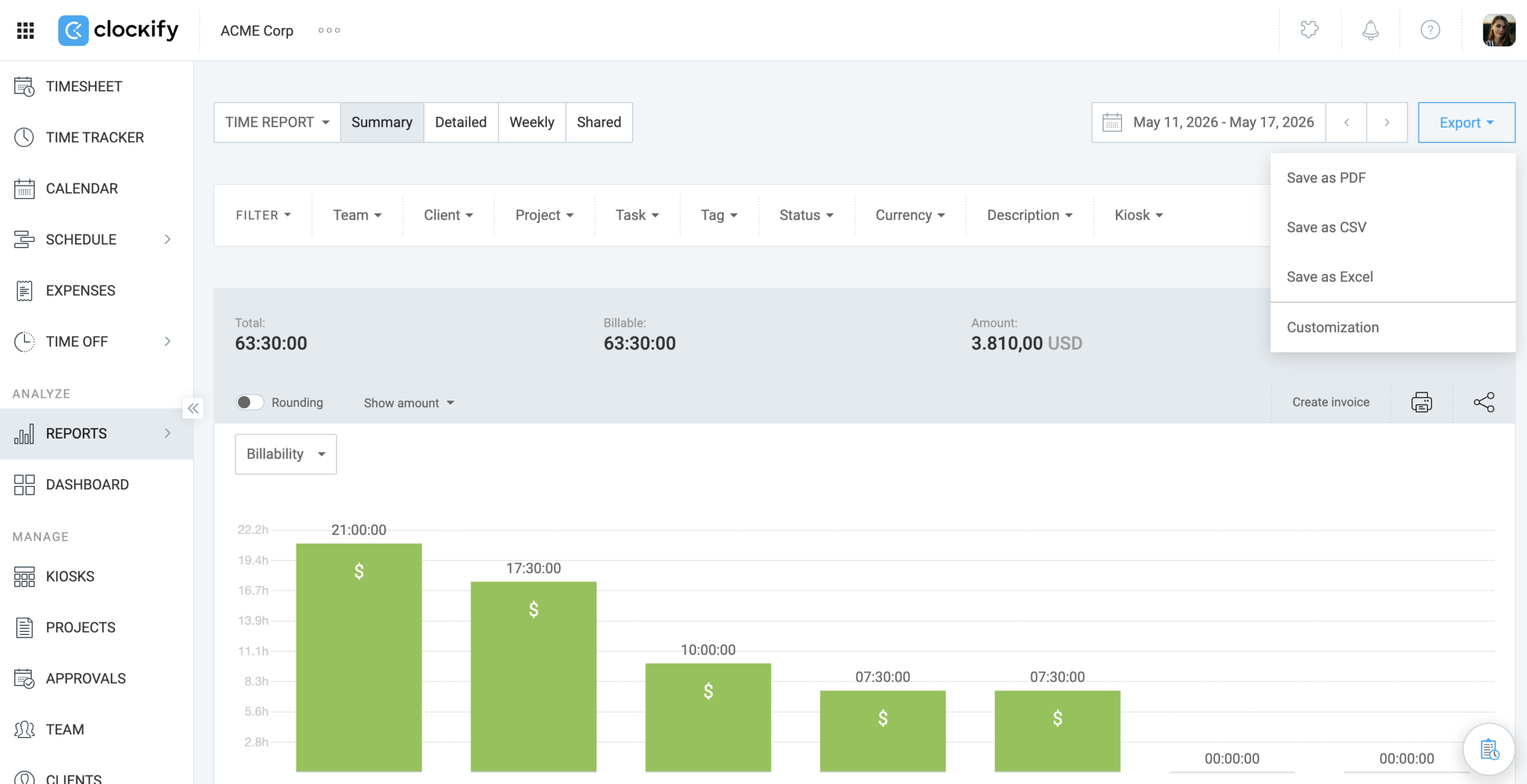1527x784 pixels.
Task: Open the apps grid menu
Action: 25,30
